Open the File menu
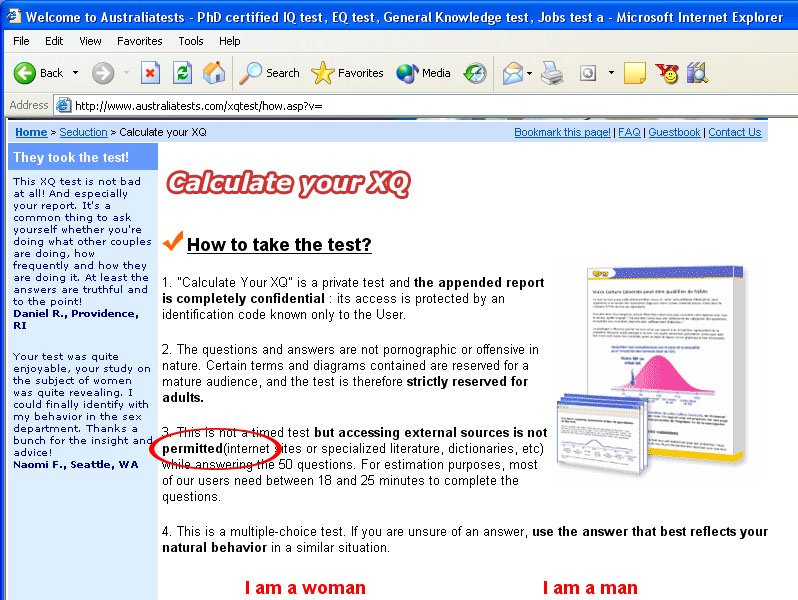The width and height of the screenshot is (798, 600). [21, 41]
